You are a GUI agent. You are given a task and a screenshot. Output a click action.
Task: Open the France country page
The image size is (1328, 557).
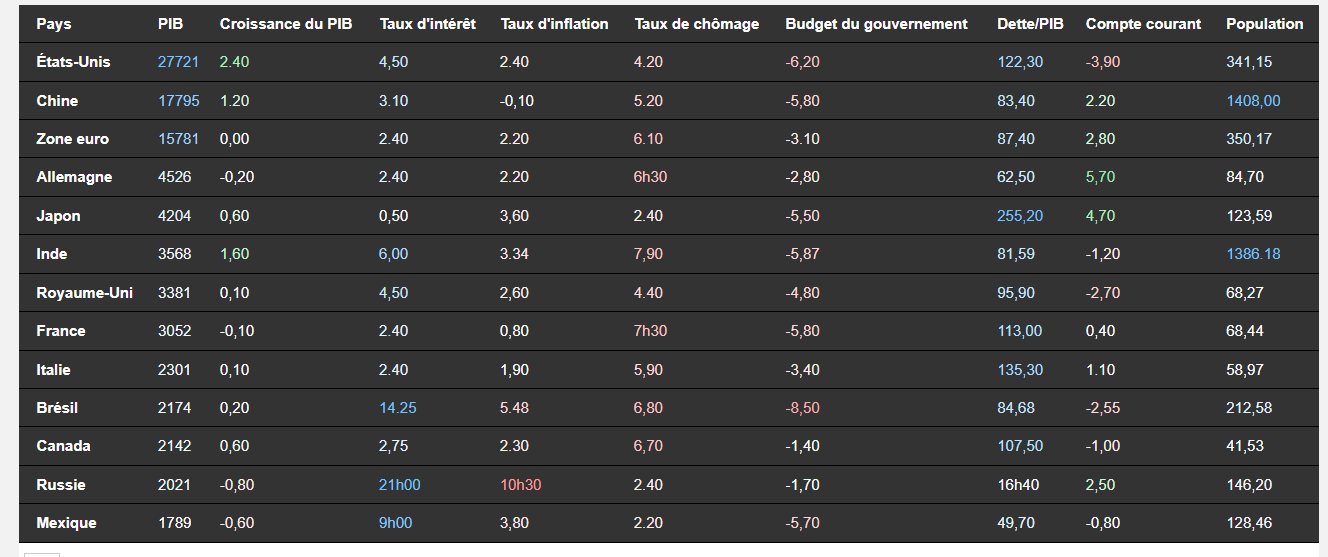coord(61,331)
